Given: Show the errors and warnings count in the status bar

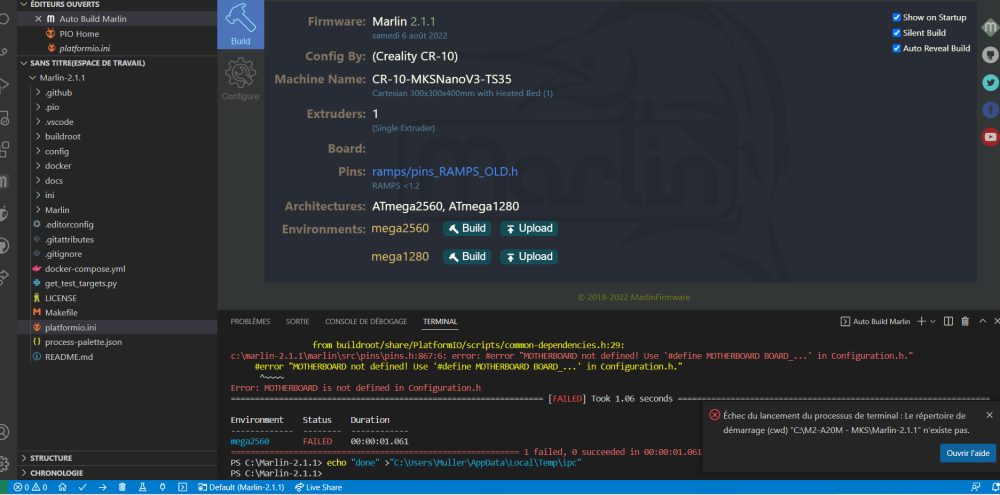Looking at the screenshot, I should tap(31, 487).
